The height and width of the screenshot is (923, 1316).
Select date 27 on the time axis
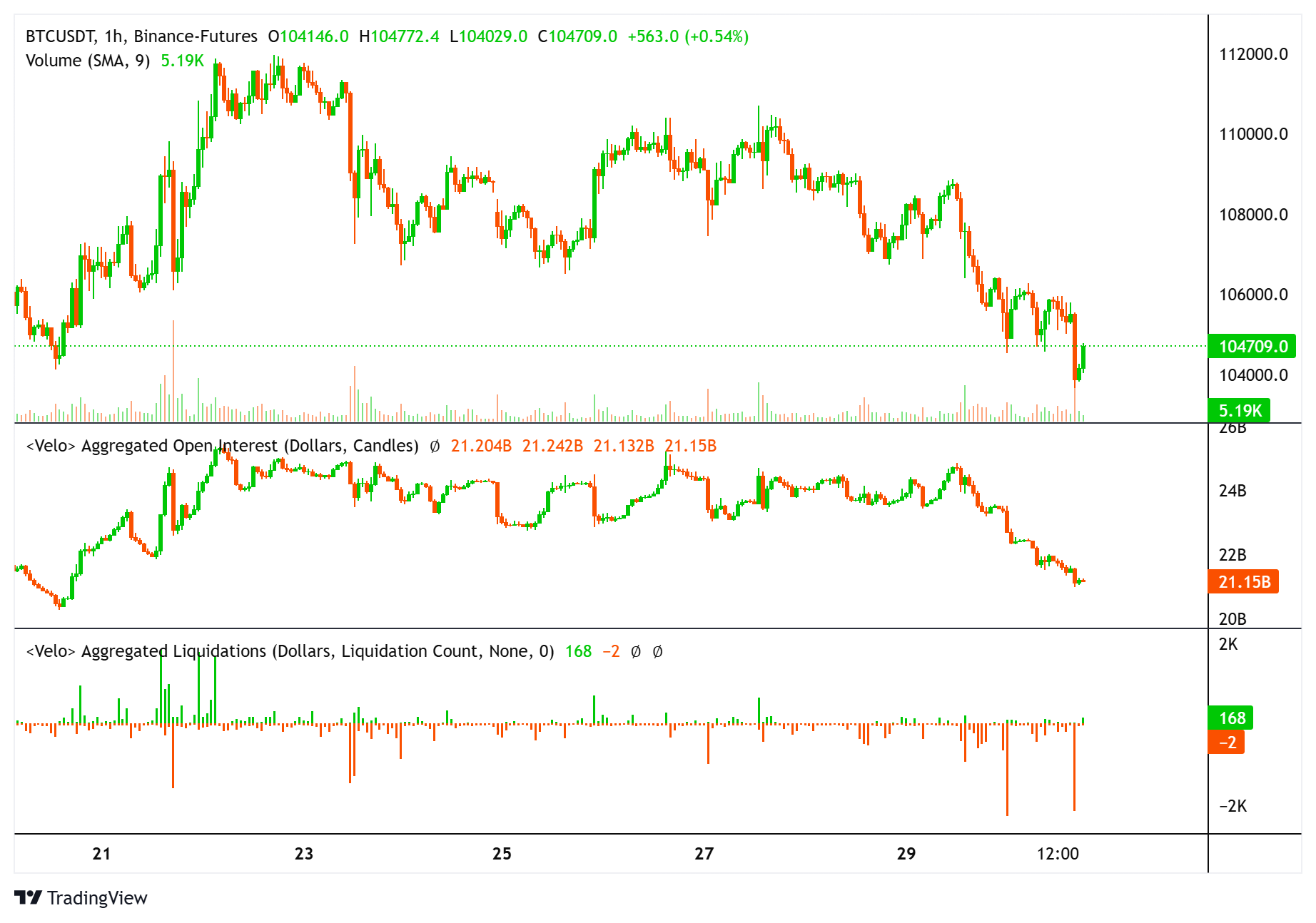[704, 854]
